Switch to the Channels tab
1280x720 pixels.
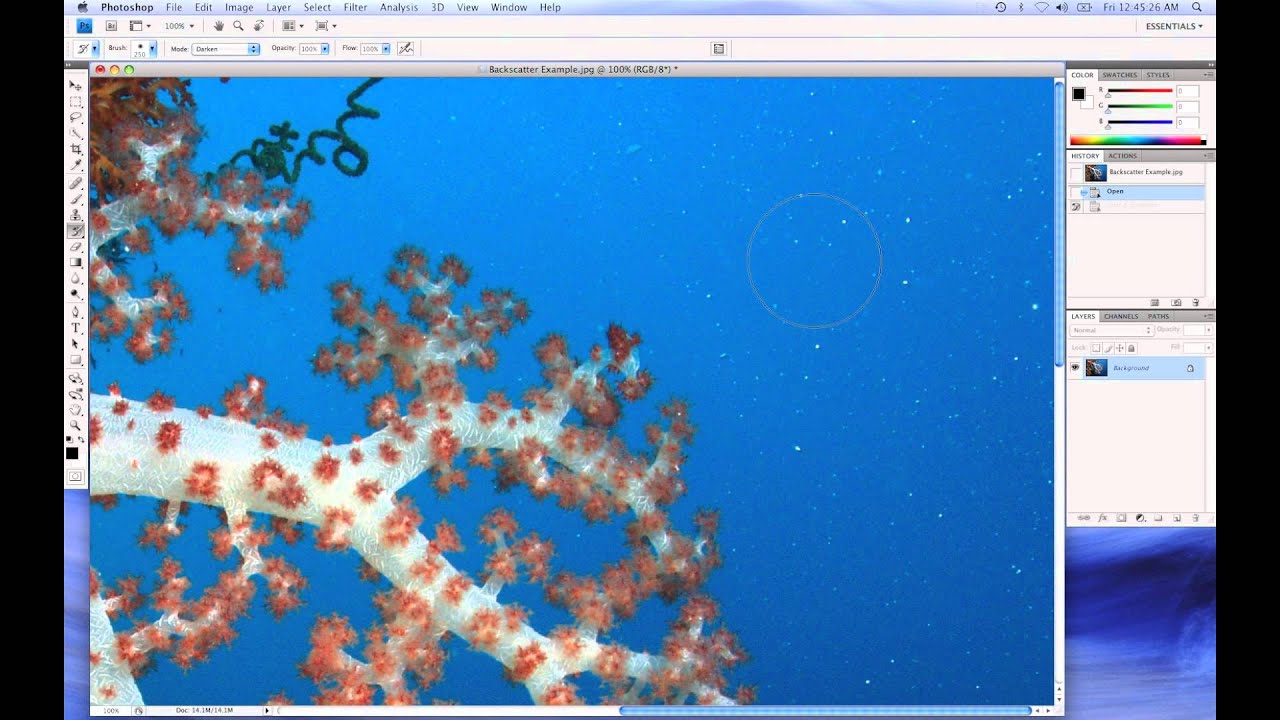tap(1121, 316)
